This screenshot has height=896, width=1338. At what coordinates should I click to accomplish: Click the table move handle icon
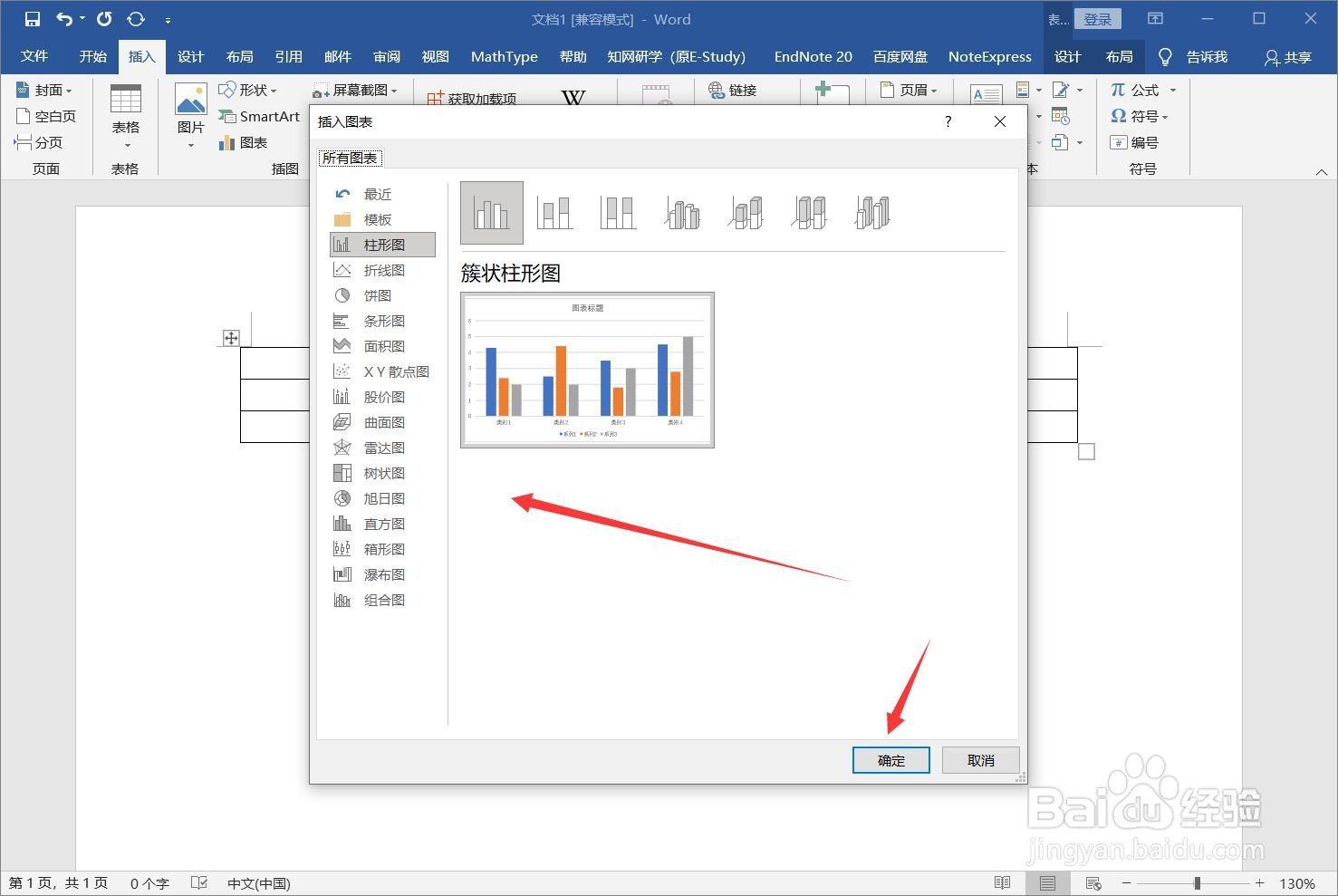[231, 338]
